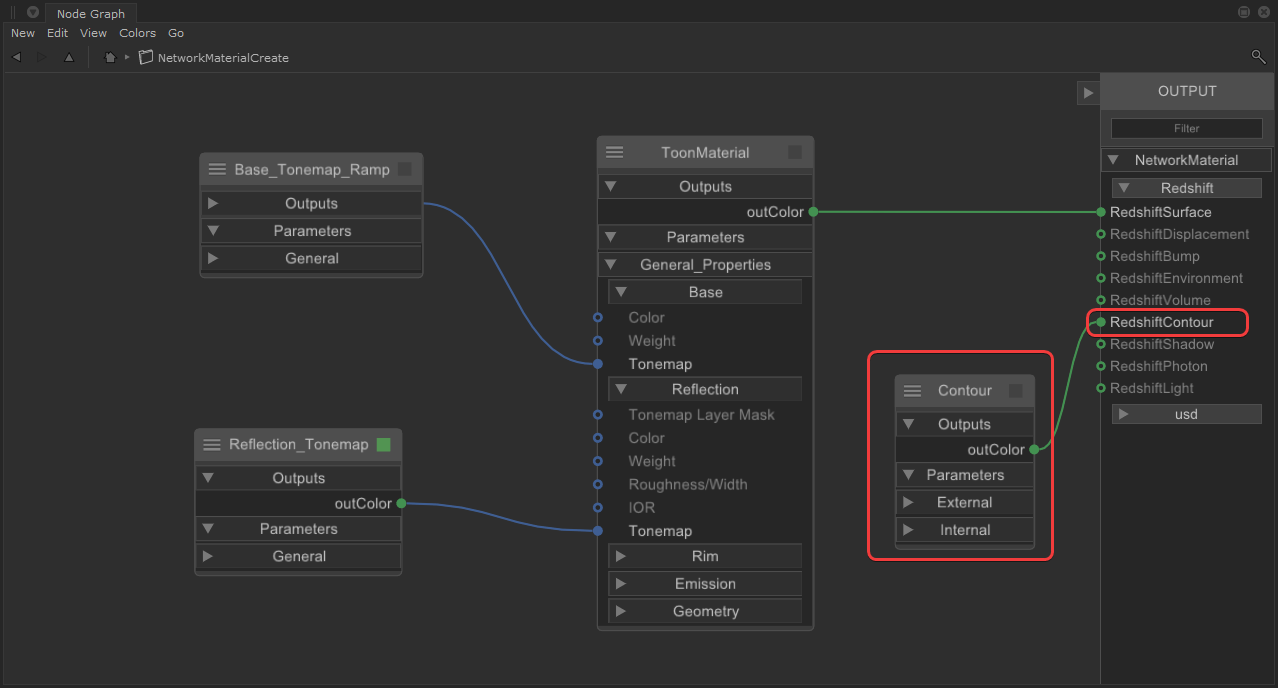
Task: Click the Reflection_Tonemap node title
Action: [299, 445]
